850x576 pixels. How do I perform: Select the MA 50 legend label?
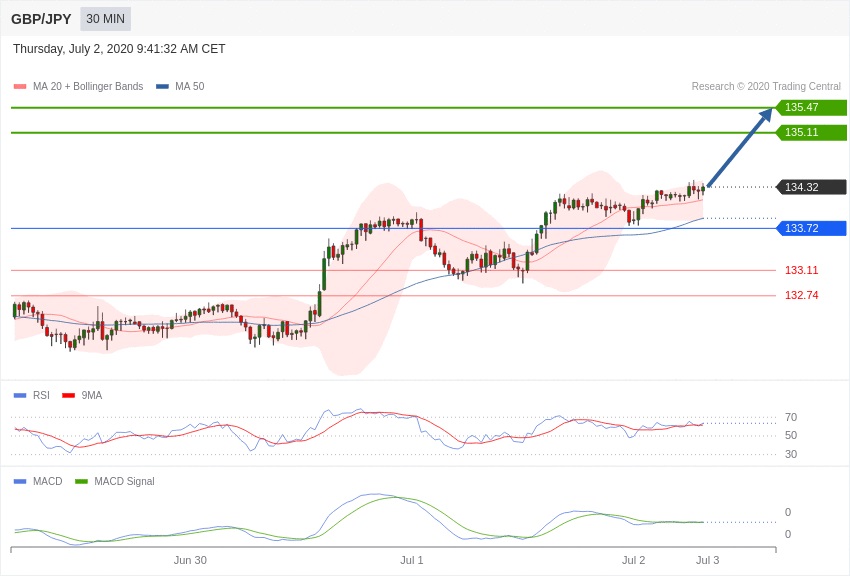pyautogui.click(x=190, y=86)
